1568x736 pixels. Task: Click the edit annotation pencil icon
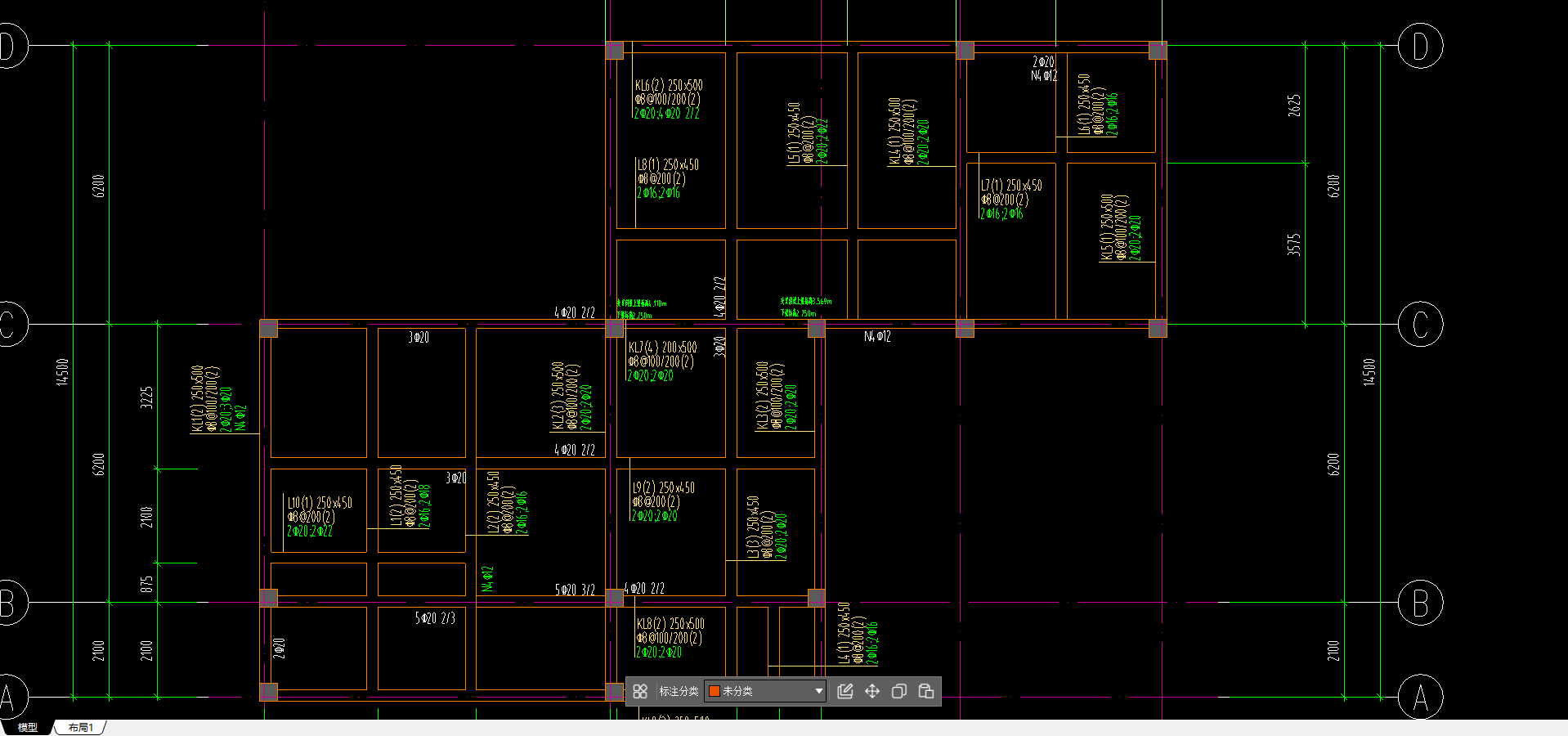click(x=845, y=691)
